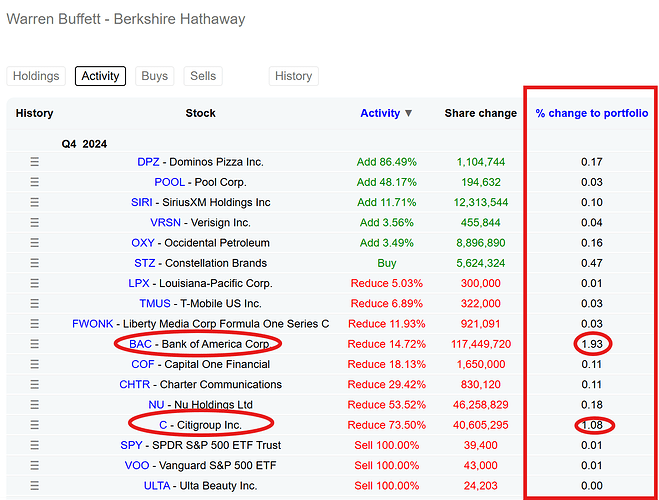The height and width of the screenshot is (500, 659).
Task: Click share change value 117,449,720
Action: coord(481,344)
